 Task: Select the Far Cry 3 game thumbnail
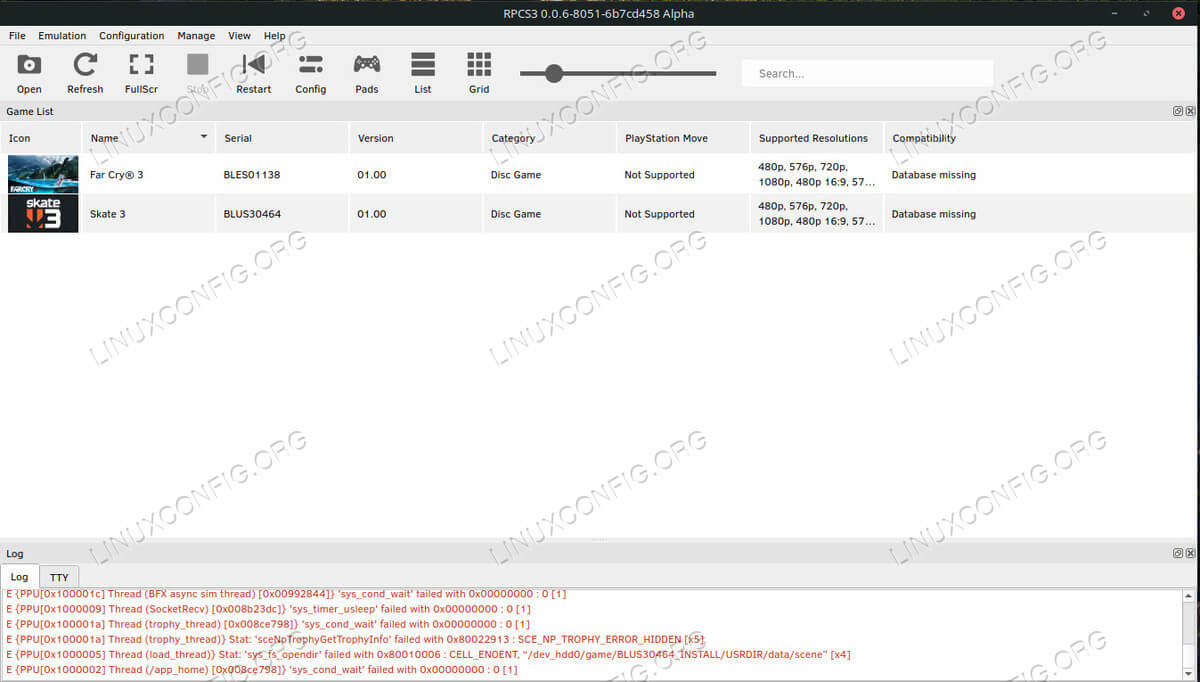(x=43, y=174)
